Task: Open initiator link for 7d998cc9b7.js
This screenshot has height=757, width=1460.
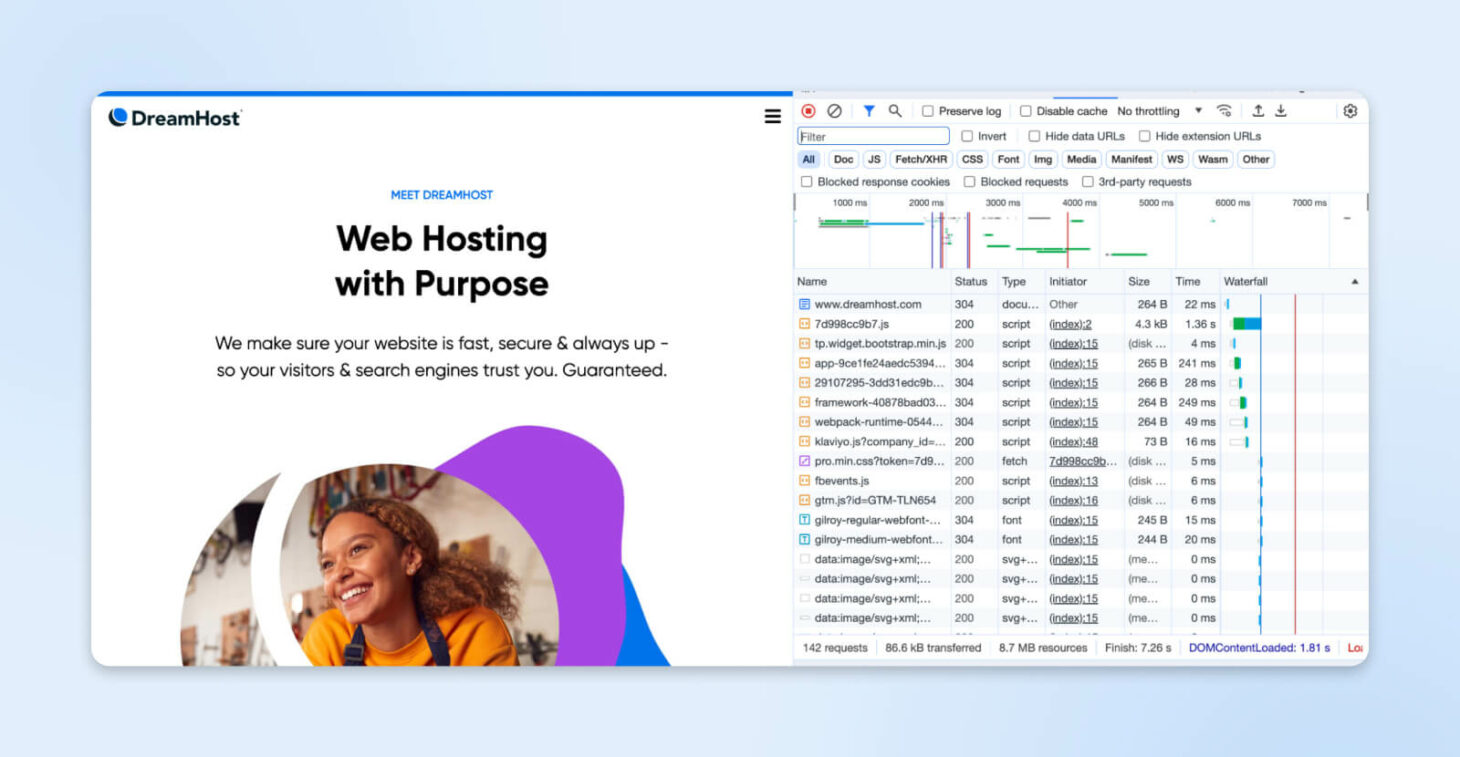Action: [x=1070, y=324]
